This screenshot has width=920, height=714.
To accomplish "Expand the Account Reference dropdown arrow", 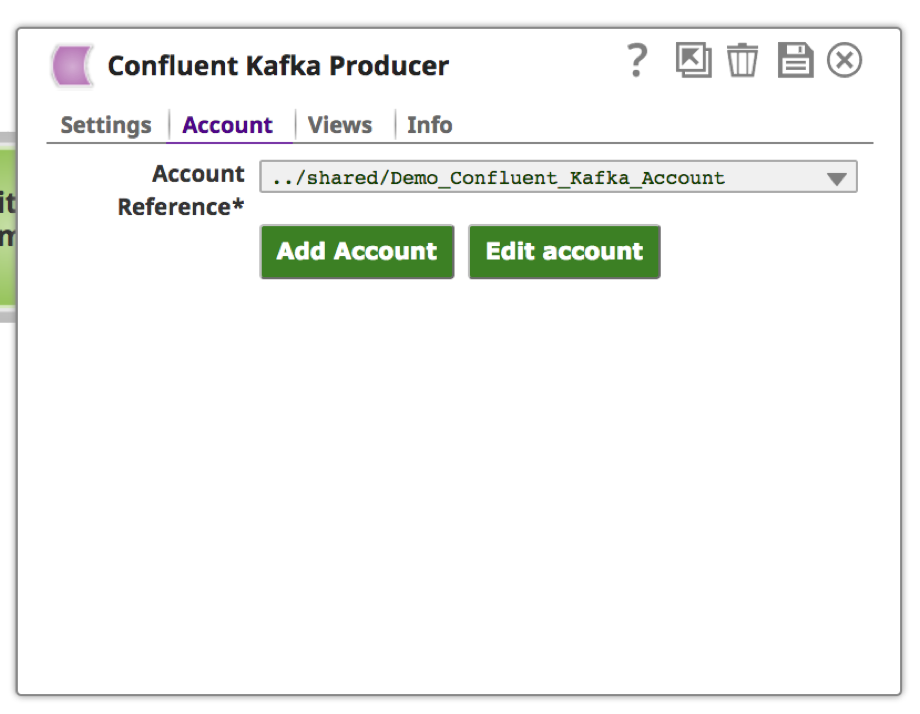I will (836, 178).
